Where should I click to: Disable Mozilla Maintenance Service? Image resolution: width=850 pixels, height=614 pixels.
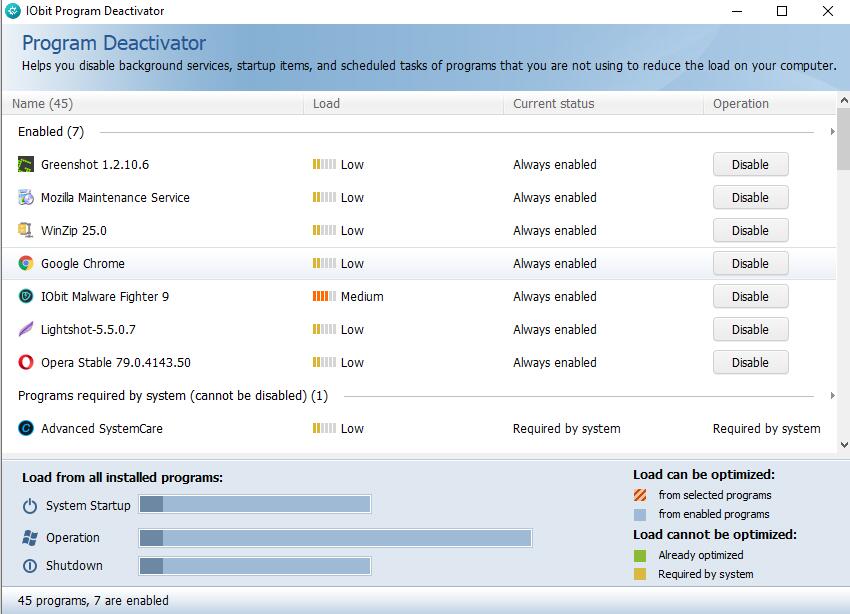(x=750, y=197)
